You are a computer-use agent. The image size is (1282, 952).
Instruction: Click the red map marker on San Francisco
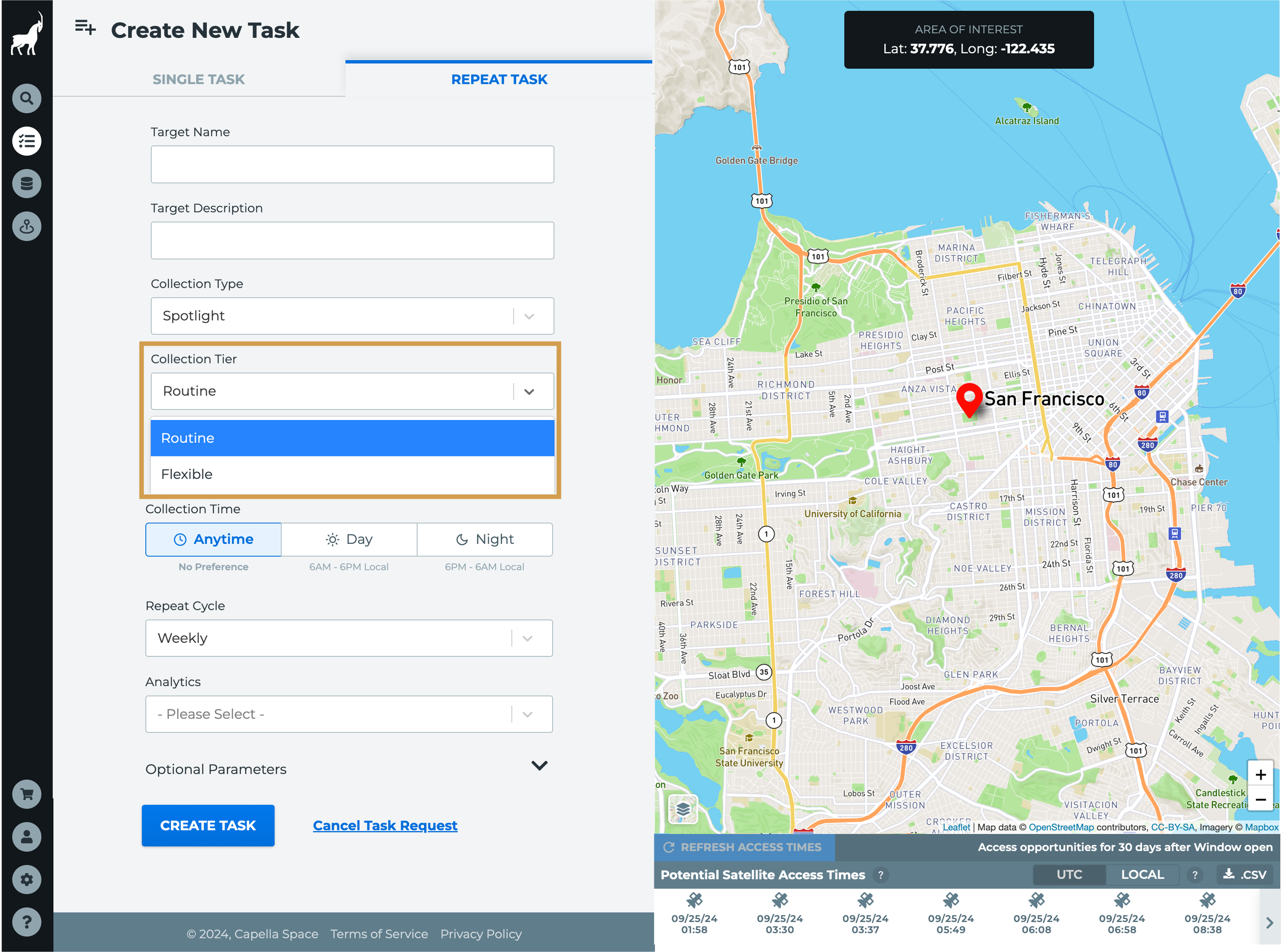[x=969, y=400]
